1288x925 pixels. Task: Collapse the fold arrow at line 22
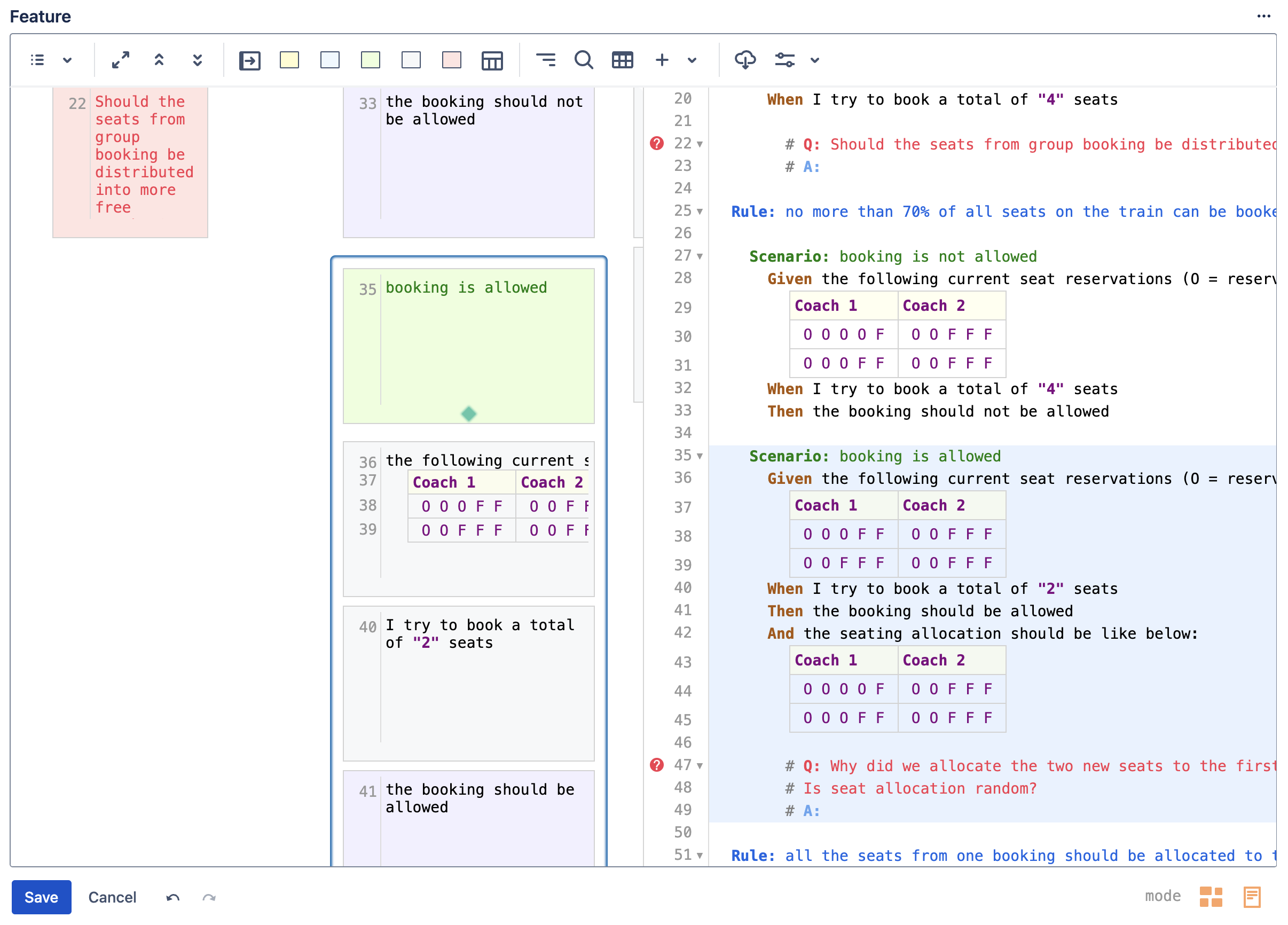700,145
